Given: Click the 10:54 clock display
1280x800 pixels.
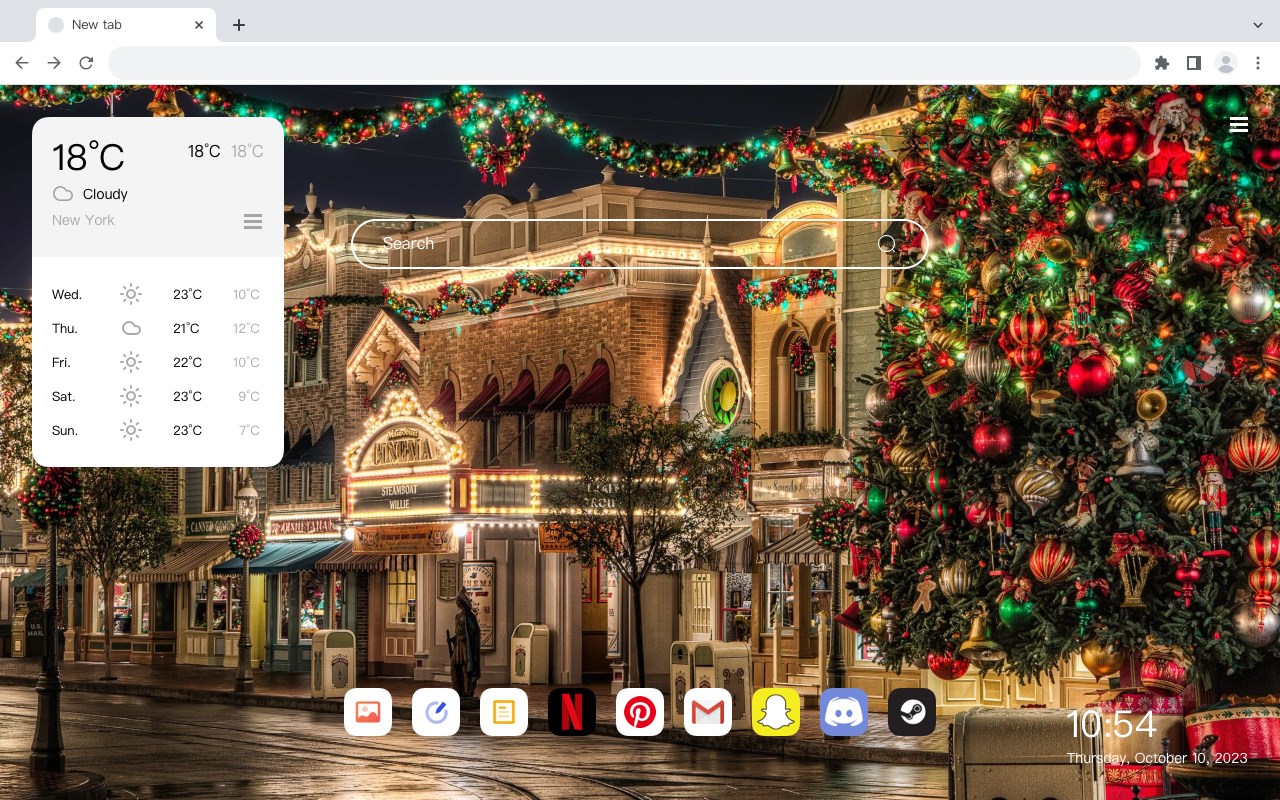Looking at the screenshot, I should [x=1111, y=725].
